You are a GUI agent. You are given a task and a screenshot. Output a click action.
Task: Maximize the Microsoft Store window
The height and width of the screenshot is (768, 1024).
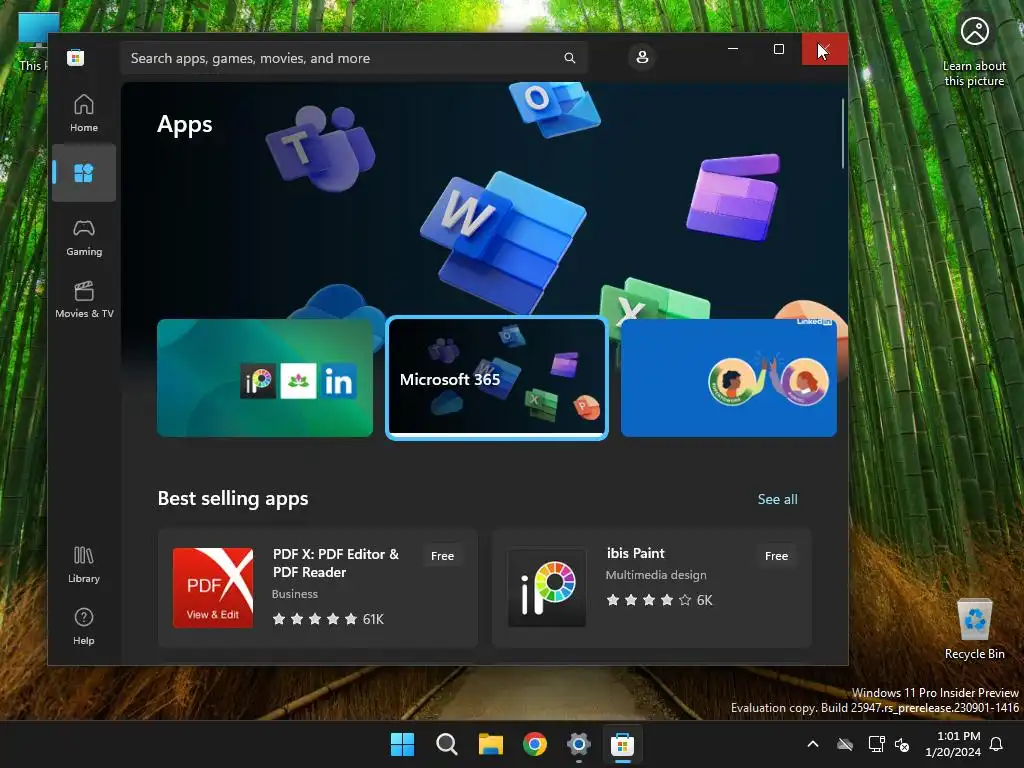click(x=778, y=49)
